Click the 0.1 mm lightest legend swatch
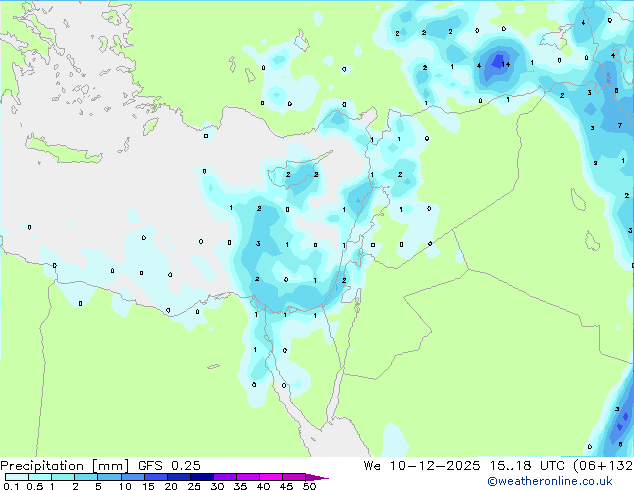The width and height of the screenshot is (634, 490). [x=17, y=477]
